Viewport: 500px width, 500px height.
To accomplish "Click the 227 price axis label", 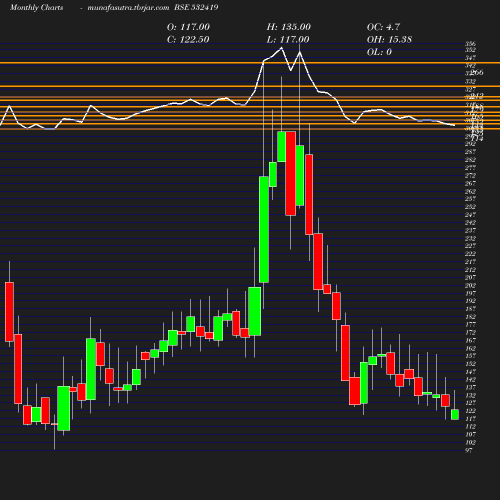I will point(470,246).
